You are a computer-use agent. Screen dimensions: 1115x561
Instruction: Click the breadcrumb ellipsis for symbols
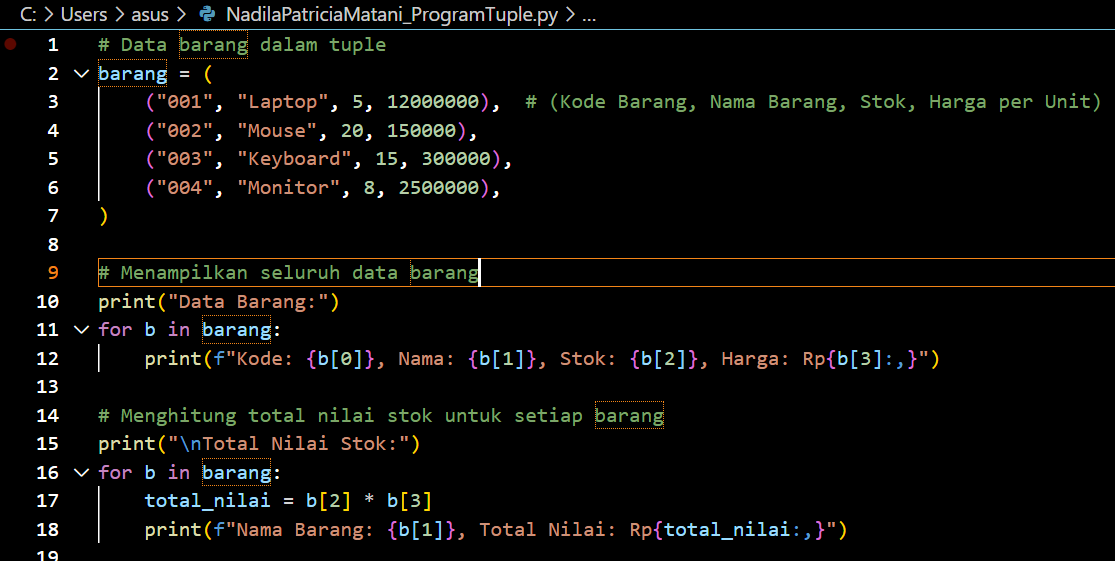pos(589,16)
